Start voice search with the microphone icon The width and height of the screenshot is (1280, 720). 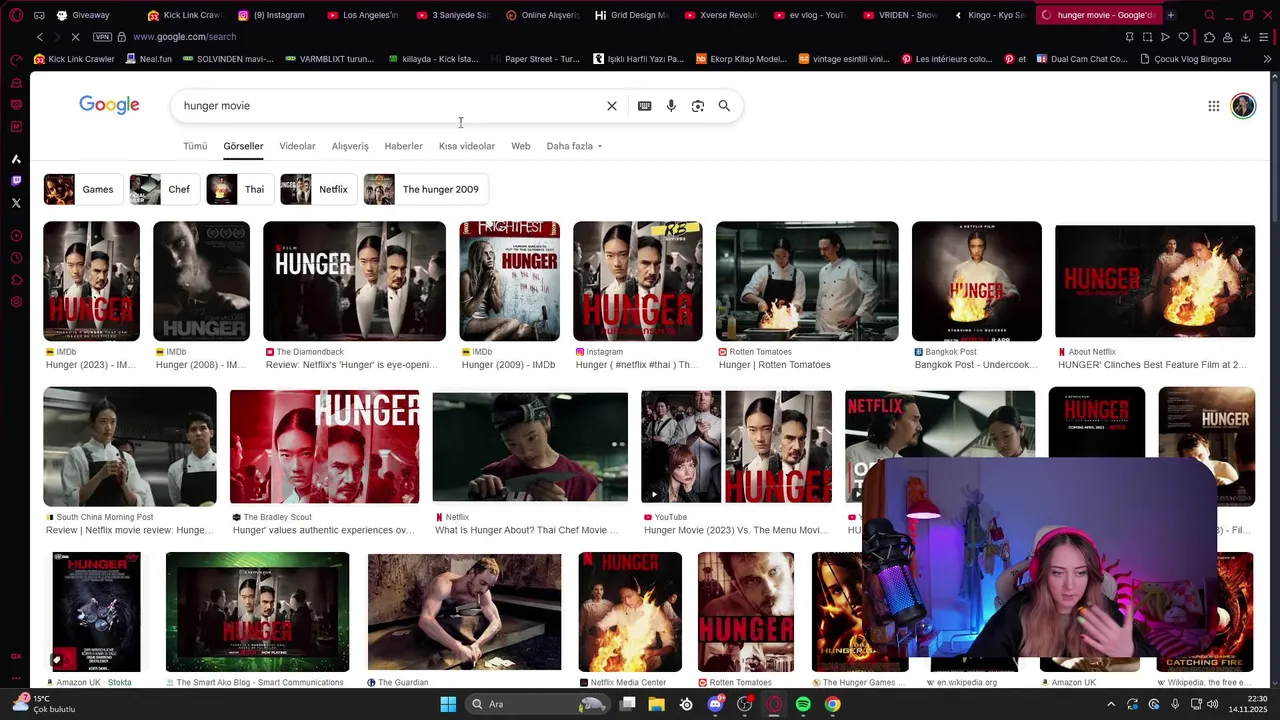point(671,106)
